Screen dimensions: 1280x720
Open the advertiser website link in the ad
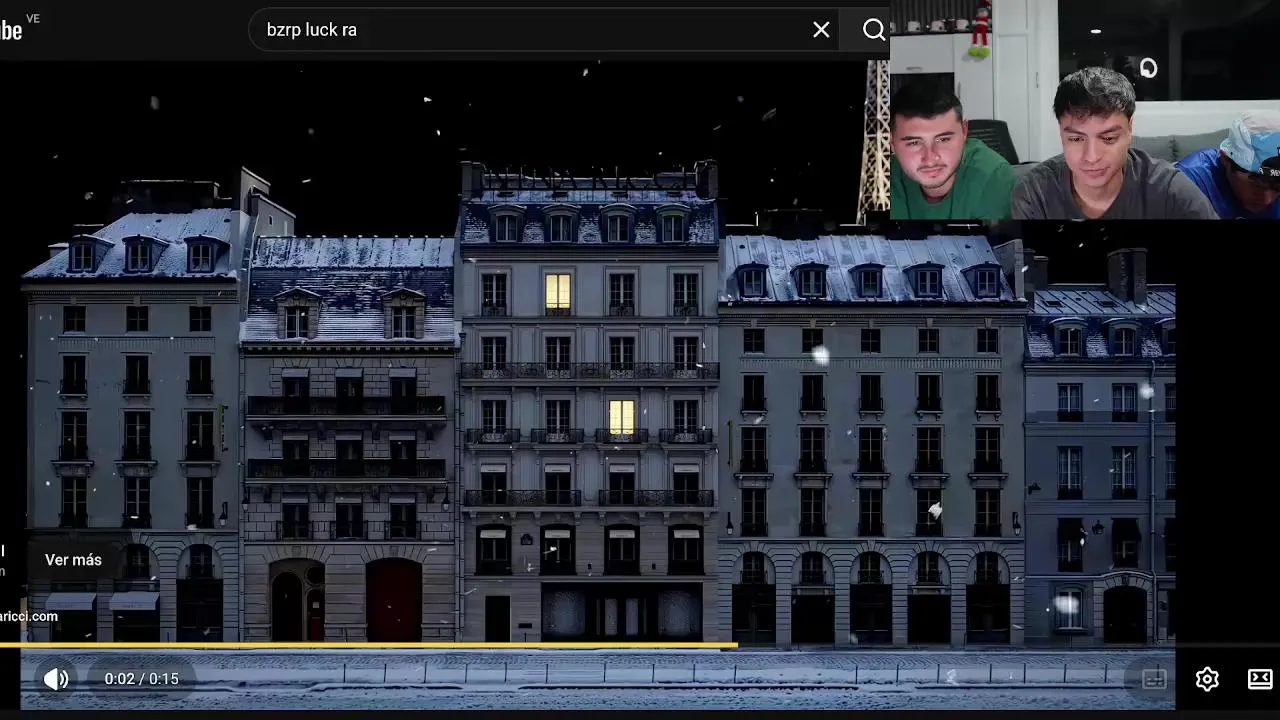[x=29, y=616]
